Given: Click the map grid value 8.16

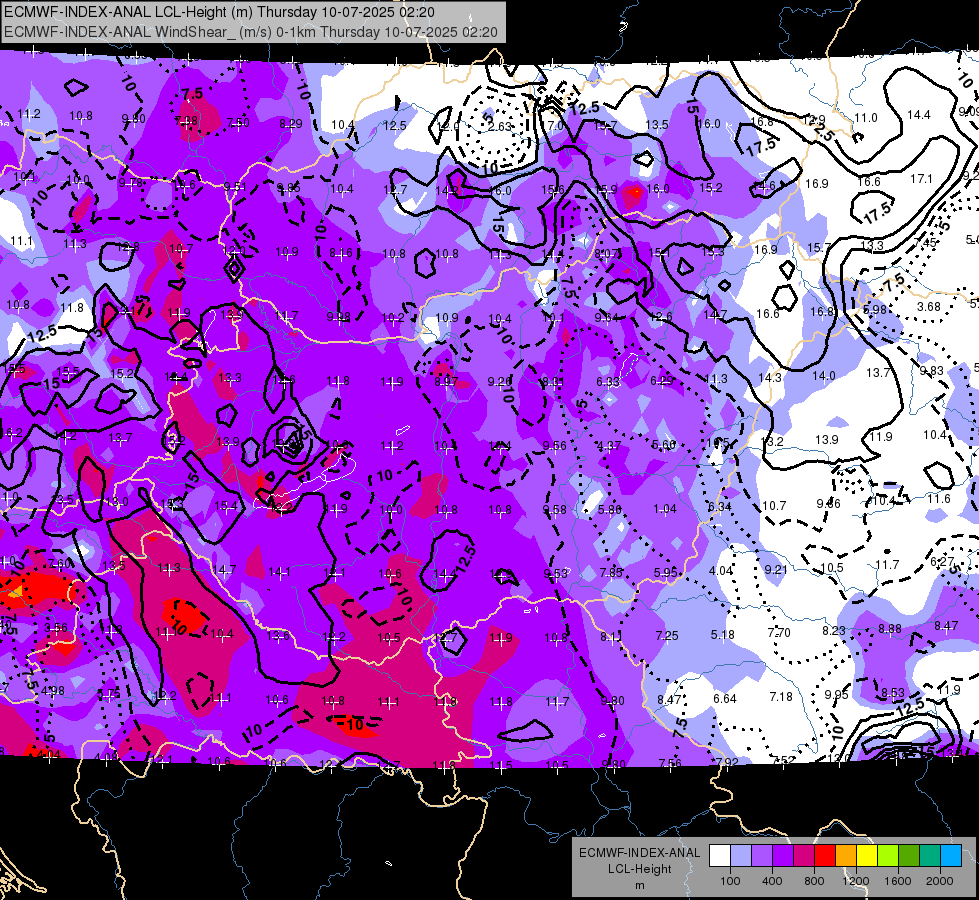Looking at the screenshot, I should [341, 253].
